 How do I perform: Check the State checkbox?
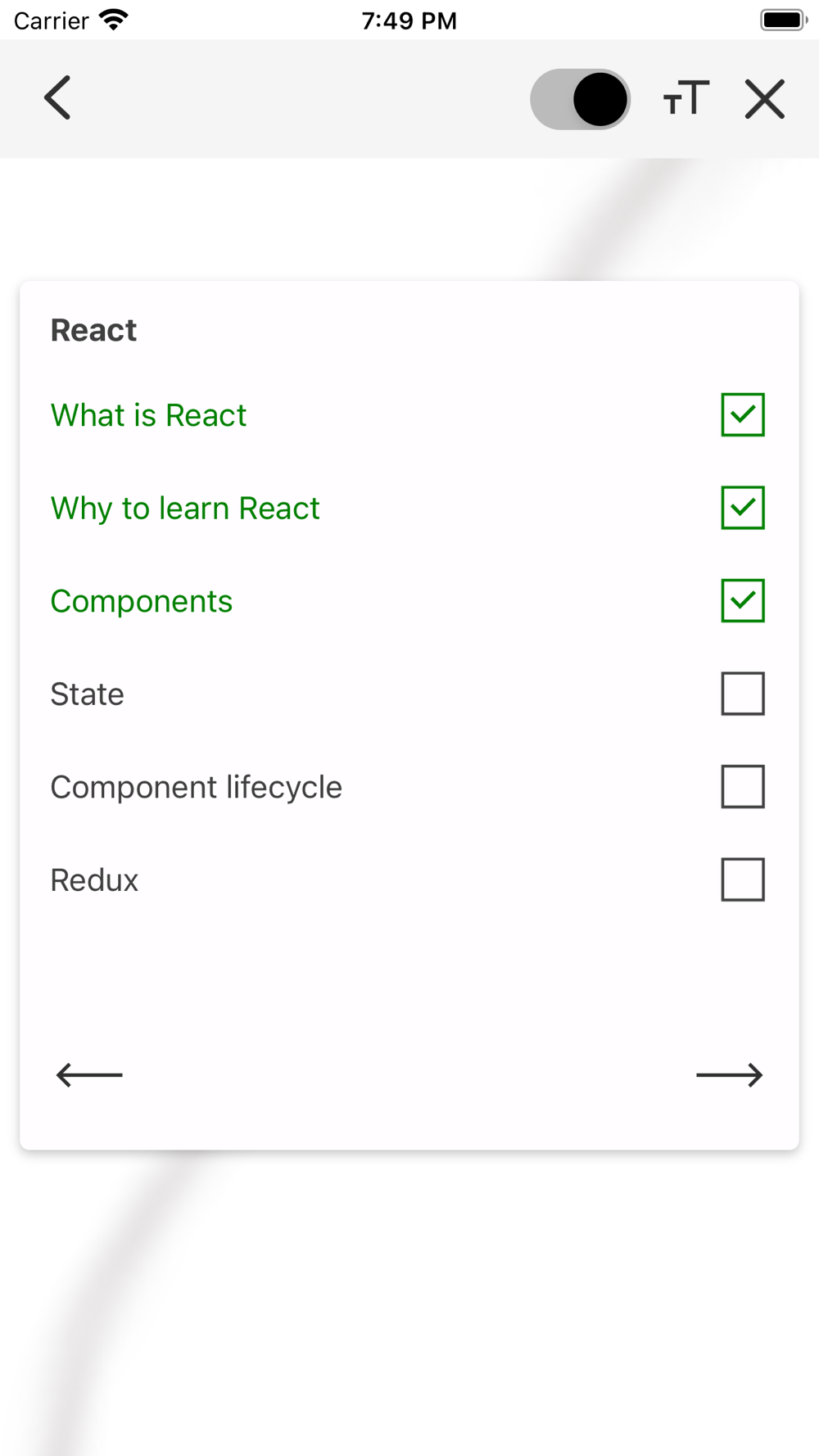(x=743, y=694)
